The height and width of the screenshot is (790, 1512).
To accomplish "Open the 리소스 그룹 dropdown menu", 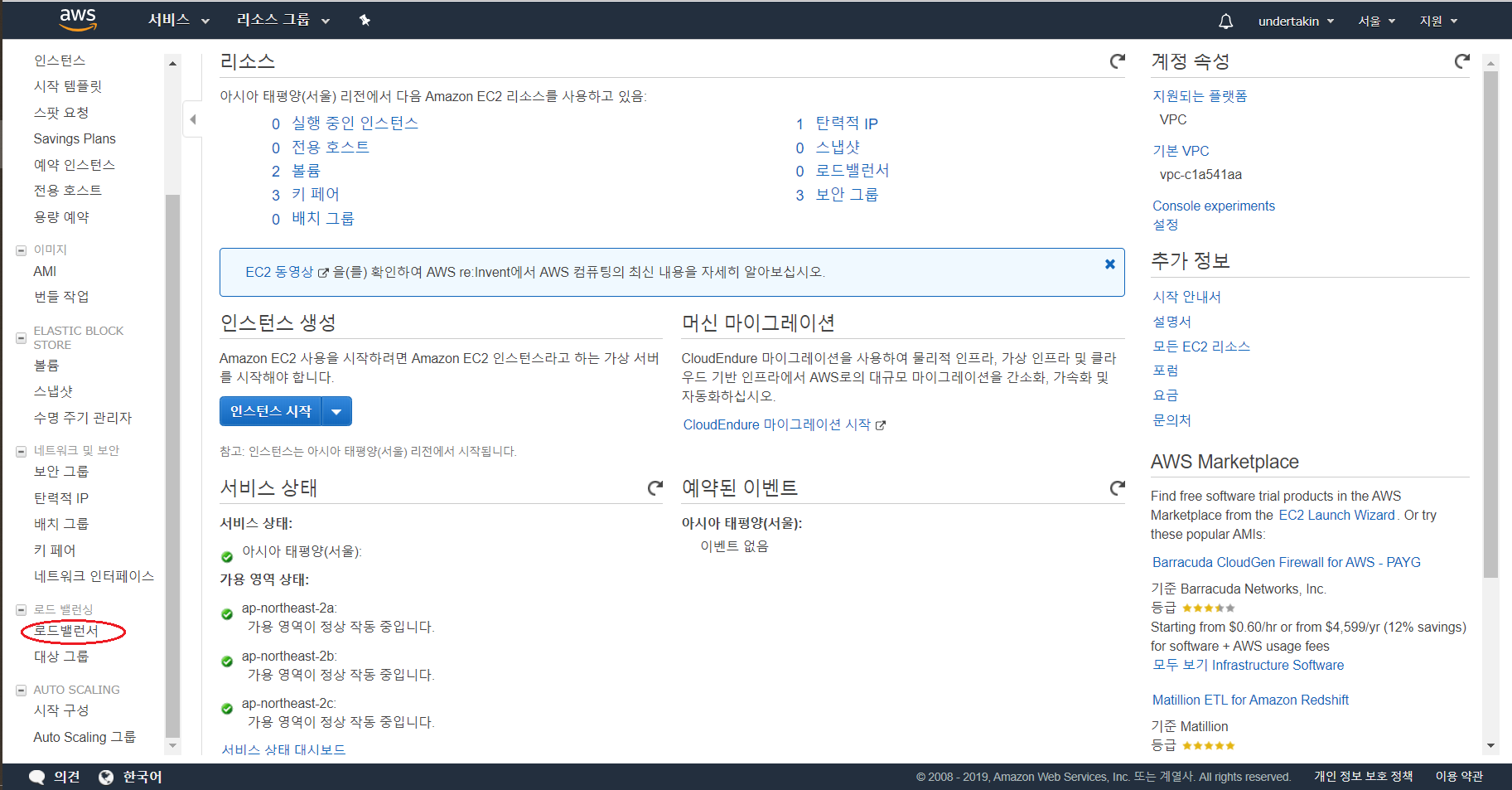I will pyautogui.click(x=283, y=20).
